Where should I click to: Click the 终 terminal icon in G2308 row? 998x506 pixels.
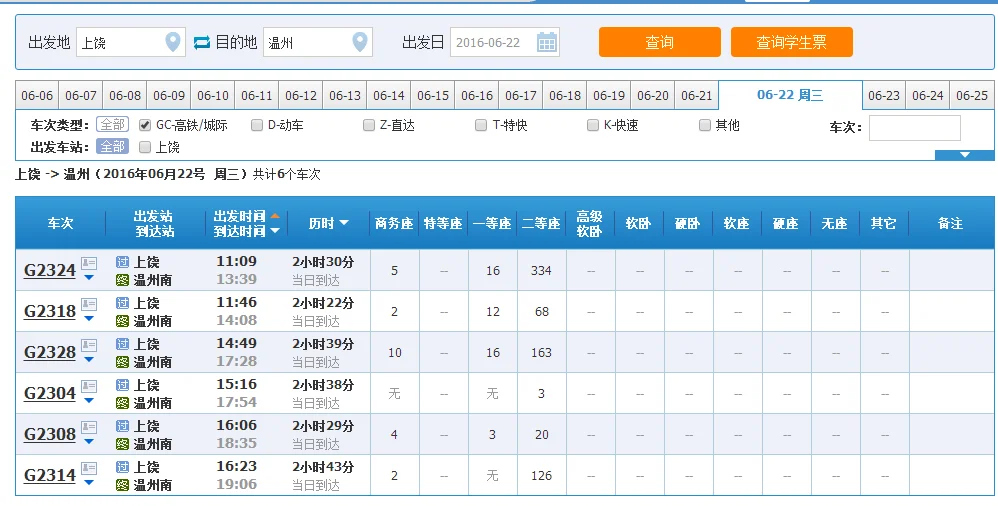tap(122, 444)
